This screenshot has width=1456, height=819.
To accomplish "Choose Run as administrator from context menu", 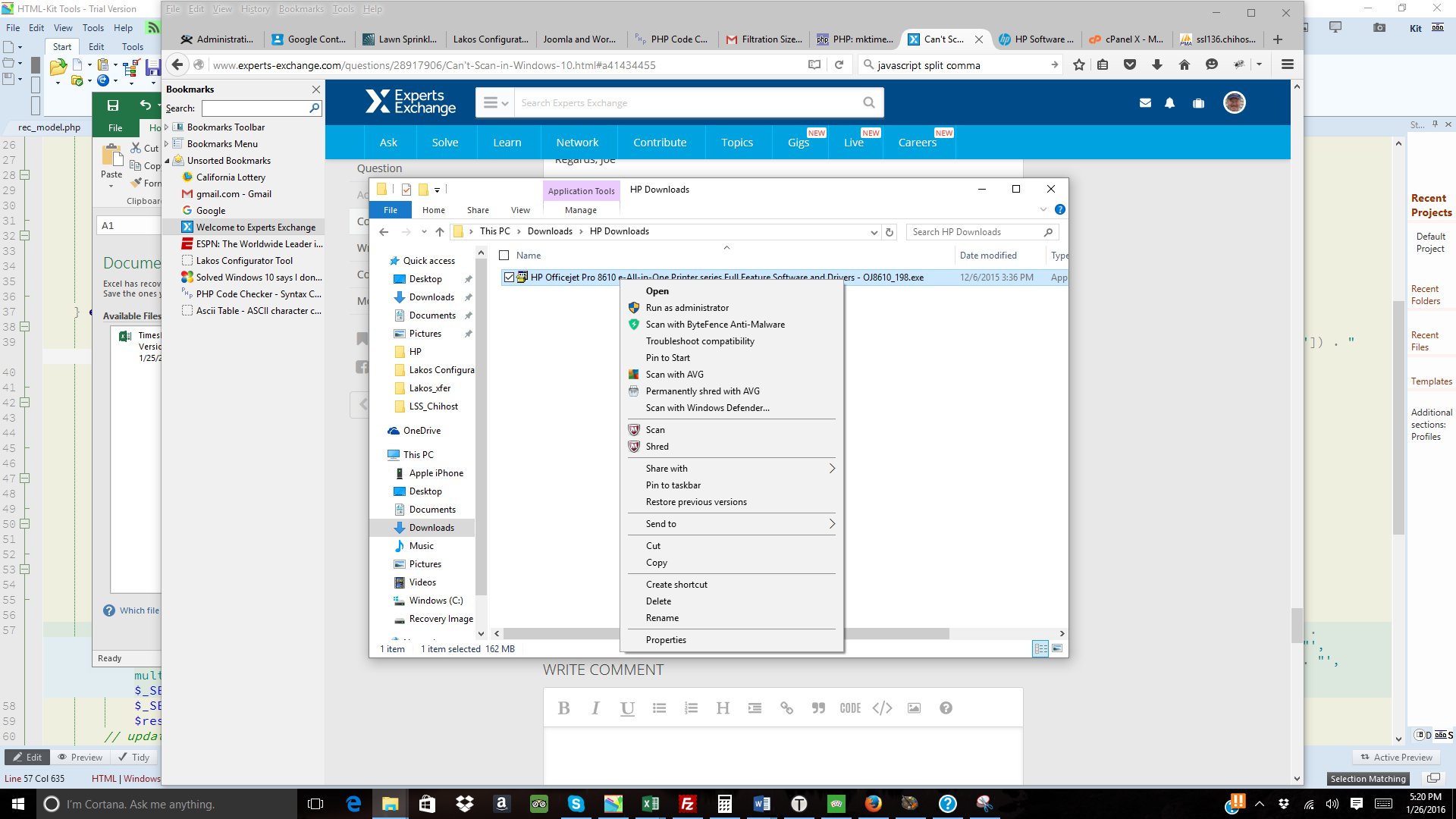I will coord(686,308).
